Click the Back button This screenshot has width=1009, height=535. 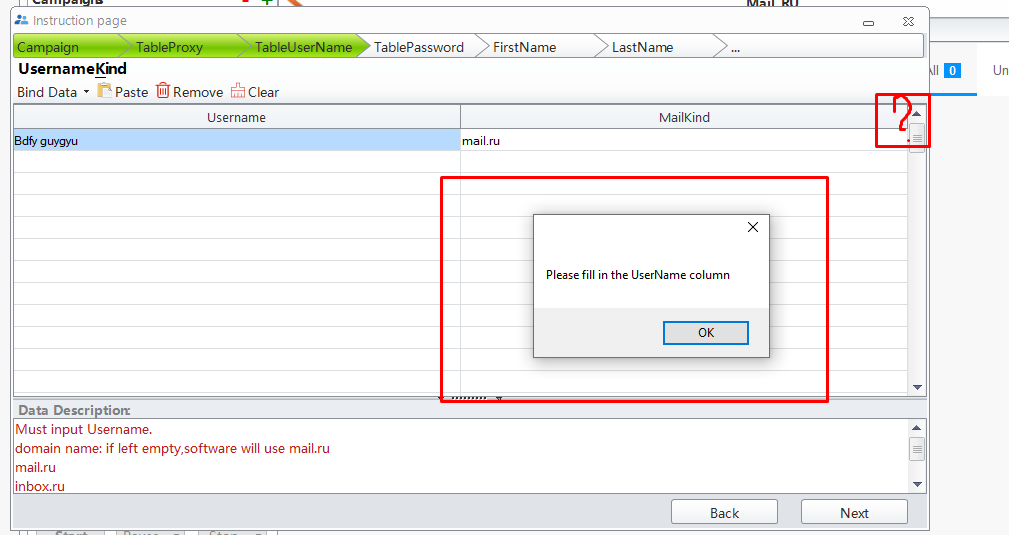tap(724, 513)
